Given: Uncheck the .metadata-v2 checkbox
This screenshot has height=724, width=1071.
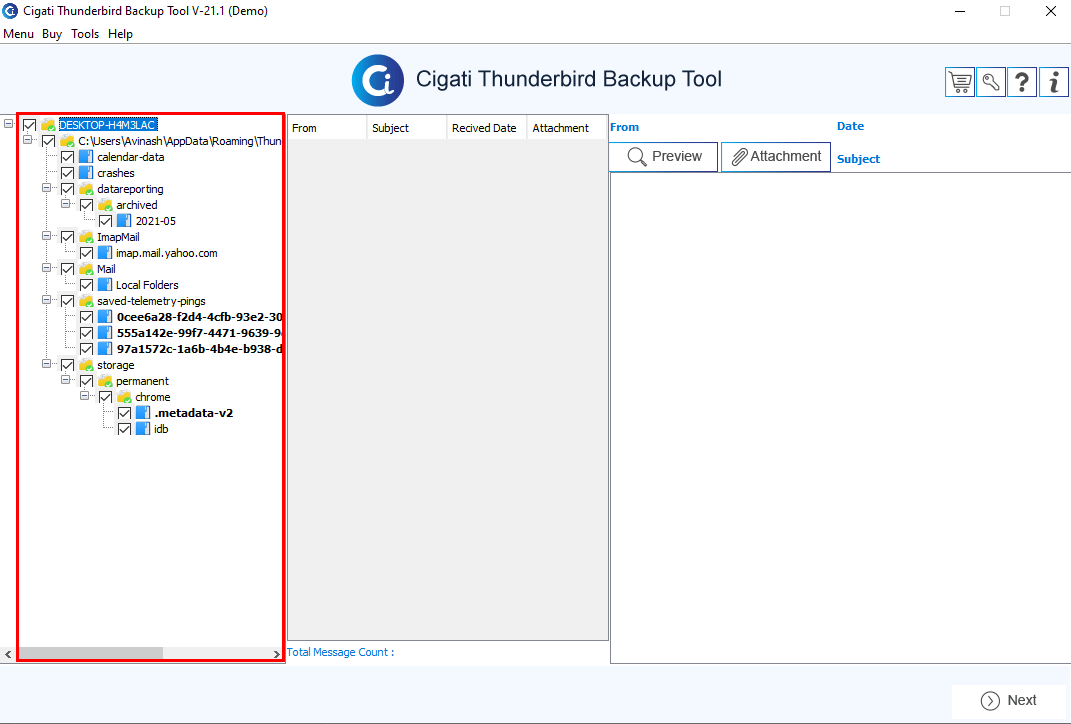Looking at the screenshot, I should [125, 413].
